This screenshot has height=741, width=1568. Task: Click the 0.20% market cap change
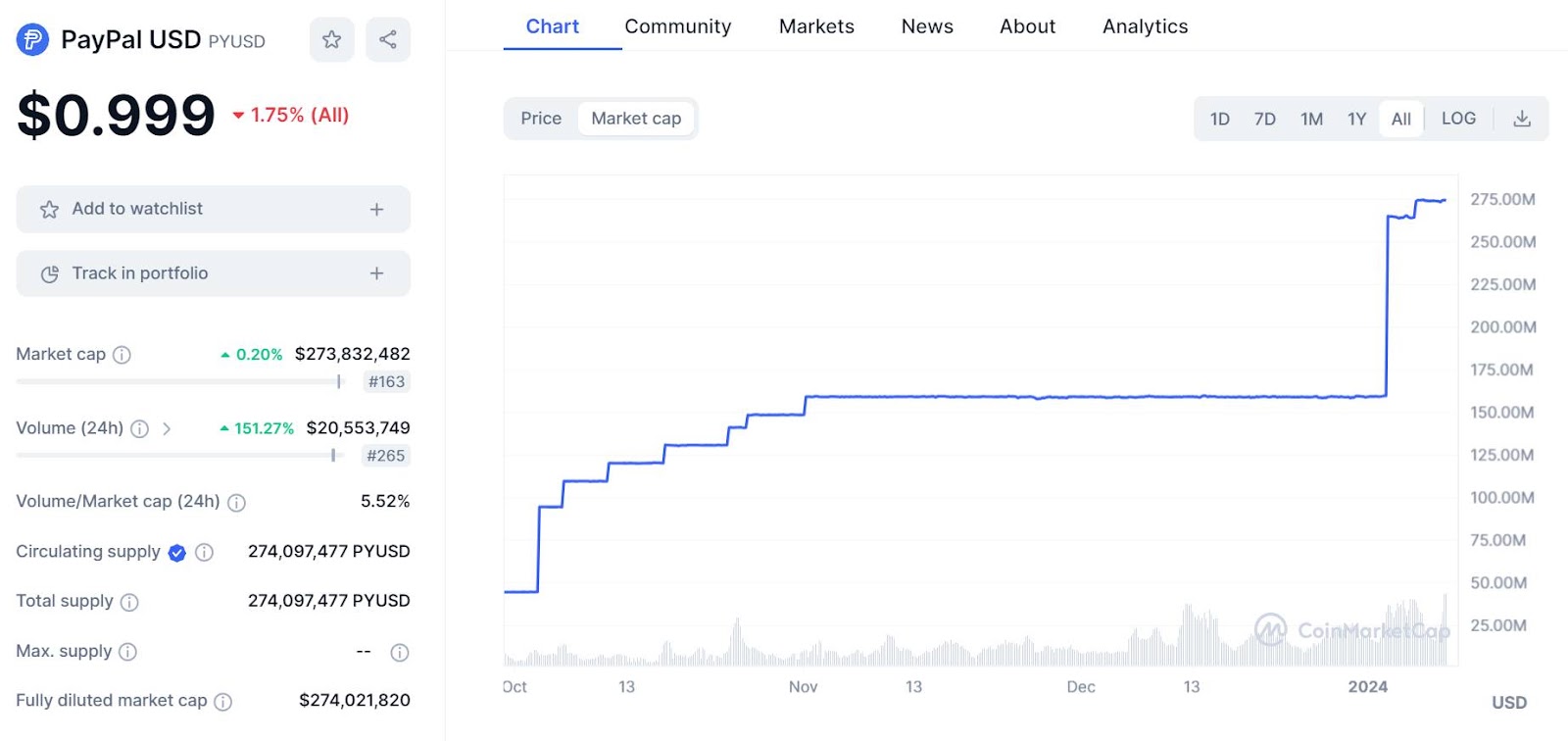252,355
